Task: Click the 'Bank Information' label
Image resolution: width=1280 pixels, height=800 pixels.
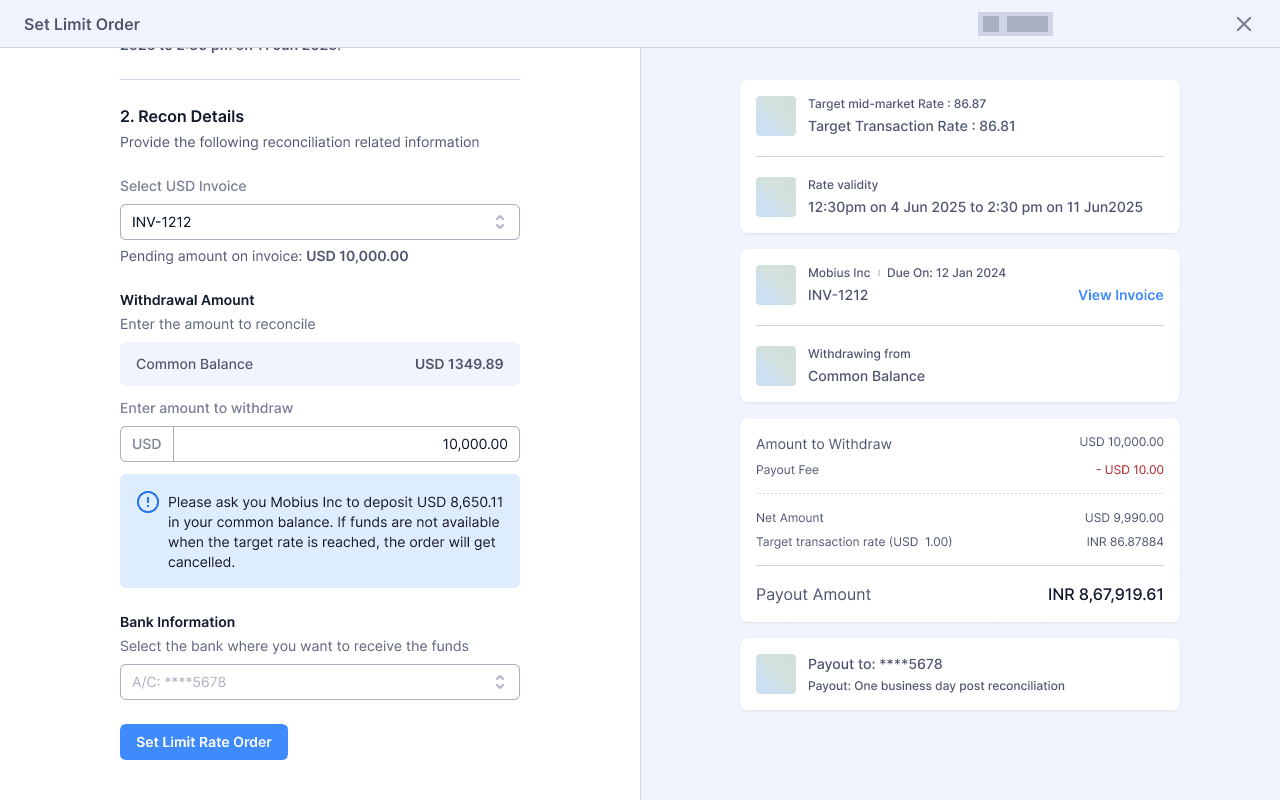Action: click(x=178, y=622)
